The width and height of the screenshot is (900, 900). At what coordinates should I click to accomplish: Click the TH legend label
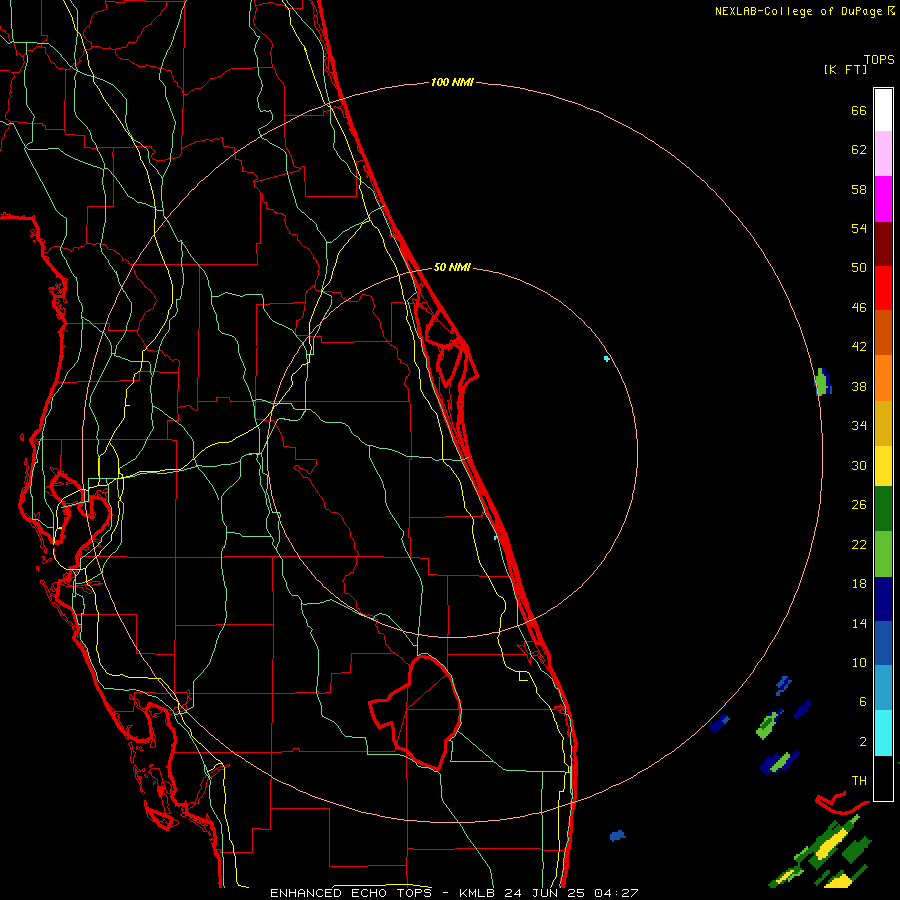pyautogui.click(x=859, y=781)
